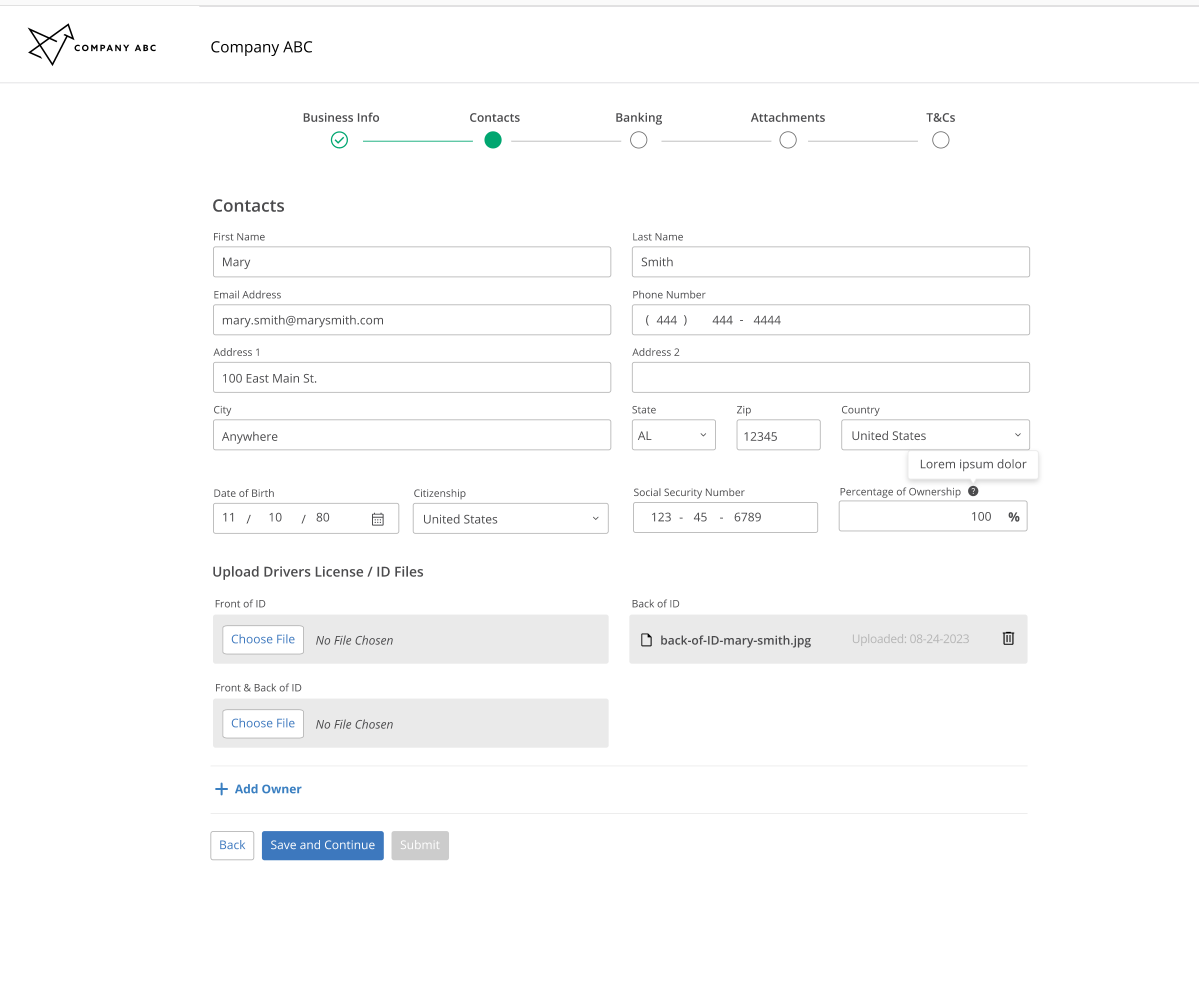
Task: Open the Country dropdown
Action: 934,435
